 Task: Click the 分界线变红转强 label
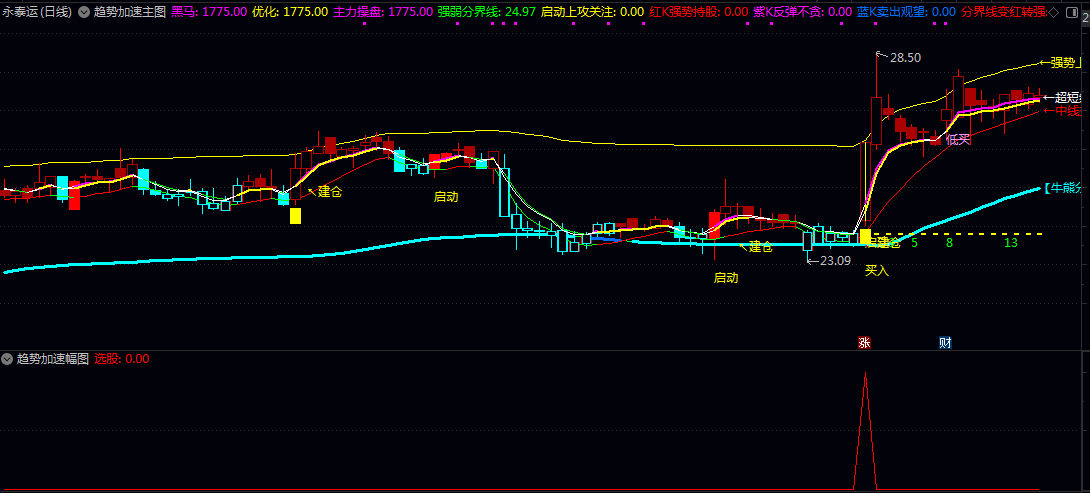tap(1003, 12)
